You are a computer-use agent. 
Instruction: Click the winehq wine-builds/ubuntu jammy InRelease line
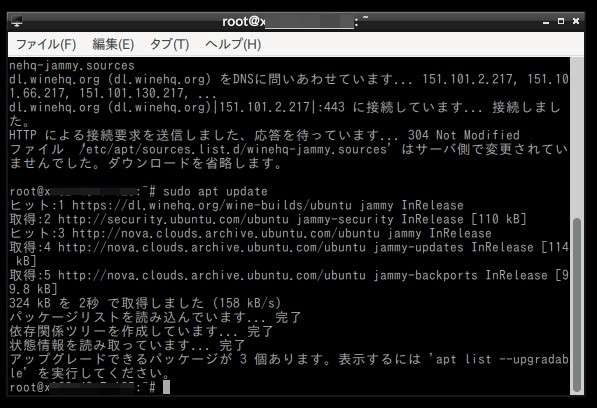click(236, 206)
